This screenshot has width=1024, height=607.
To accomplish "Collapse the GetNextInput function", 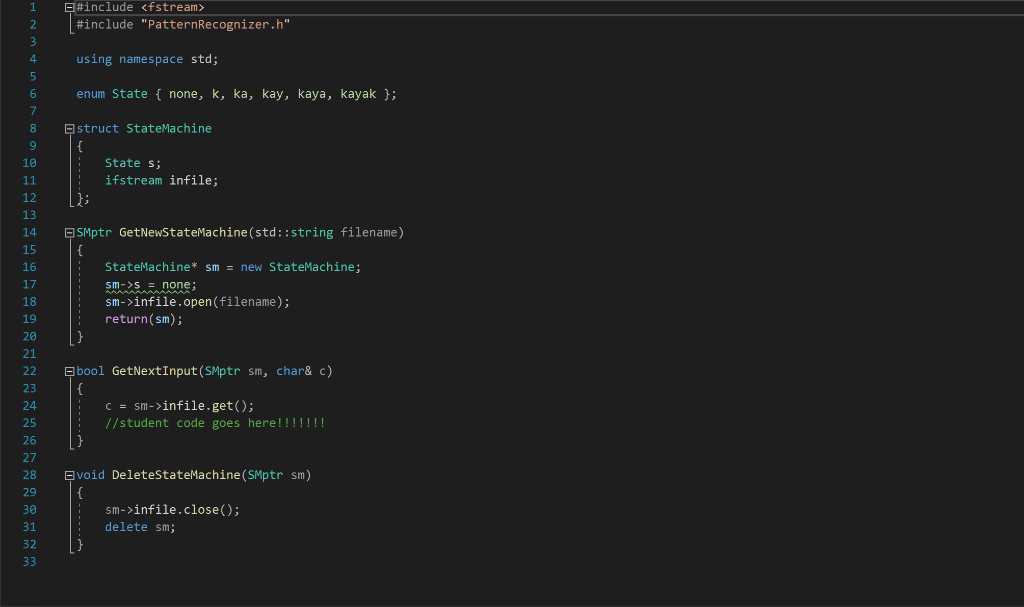I will pyautogui.click(x=69, y=372).
